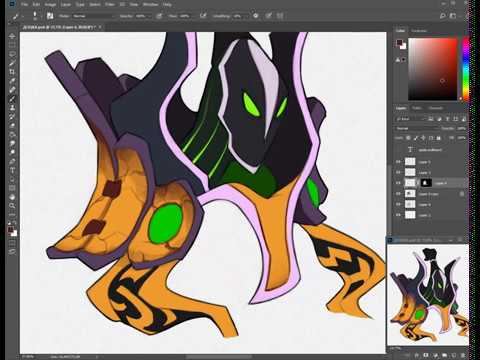Open the Filter menu
The width and height of the screenshot is (480, 360).
[x=110, y=5]
